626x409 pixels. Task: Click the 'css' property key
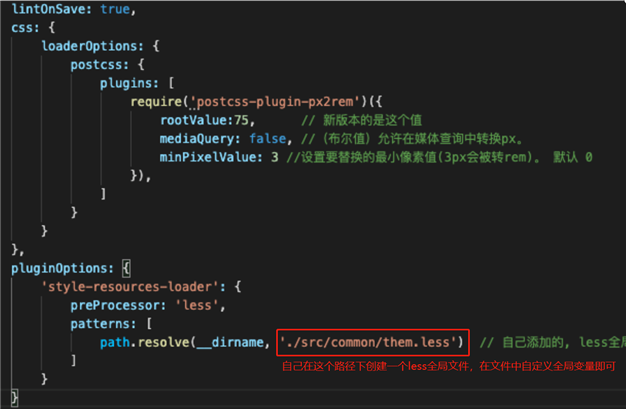tap(23, 28)
